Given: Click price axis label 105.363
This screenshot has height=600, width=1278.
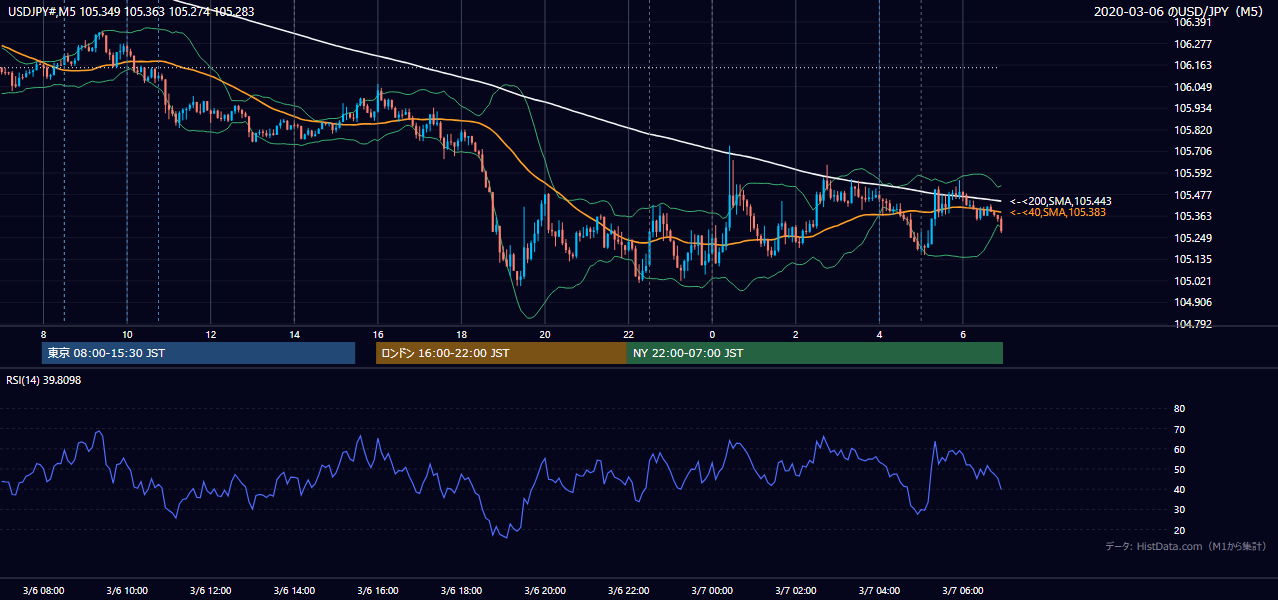Looking at the screenshot, I should tap(1193, 216).
